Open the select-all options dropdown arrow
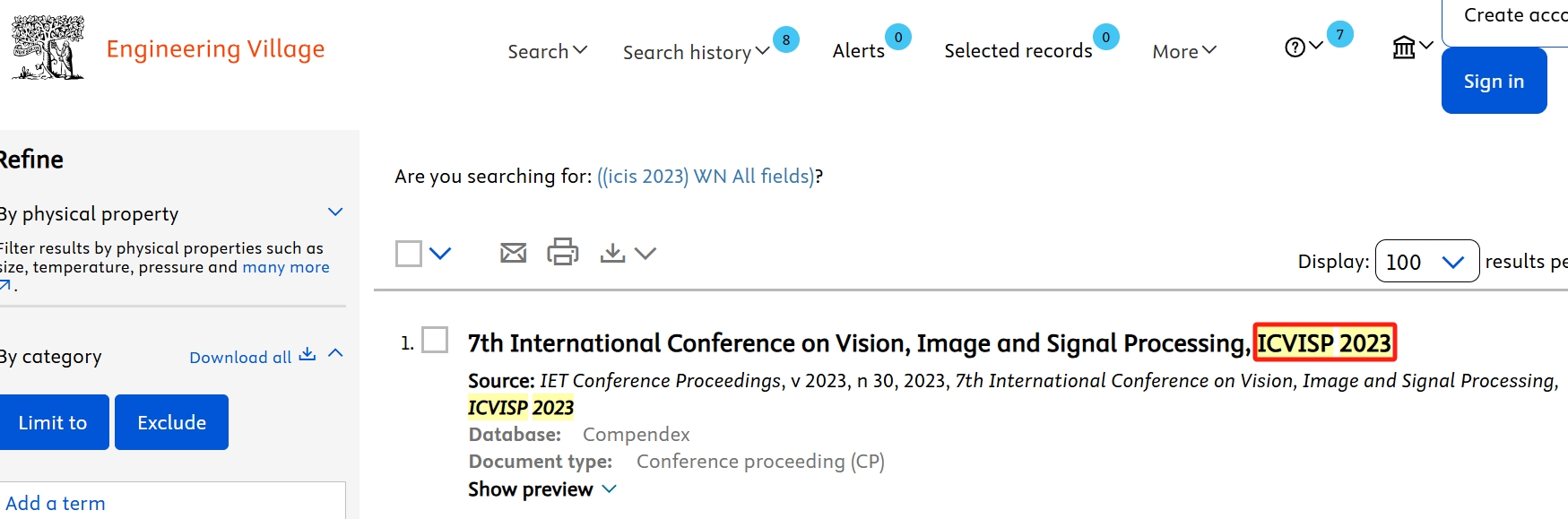Screen dimensions: 1568x519 440,254
